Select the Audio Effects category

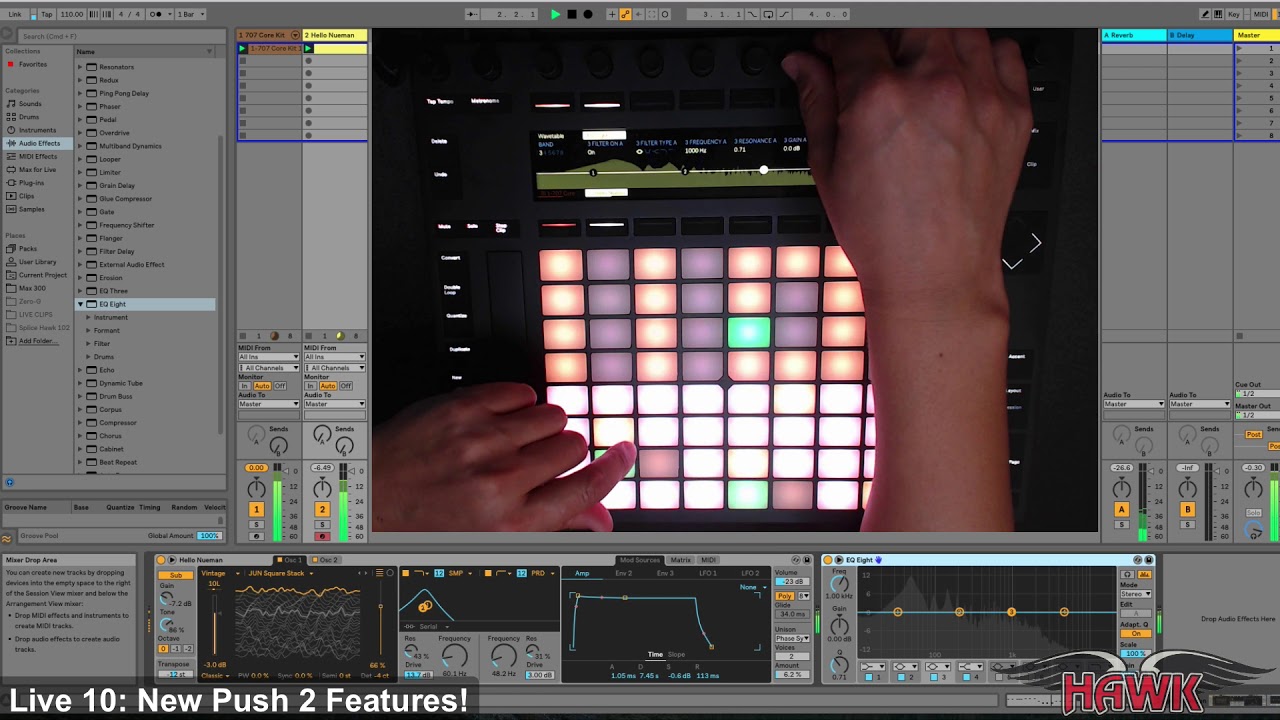[39, 143]
